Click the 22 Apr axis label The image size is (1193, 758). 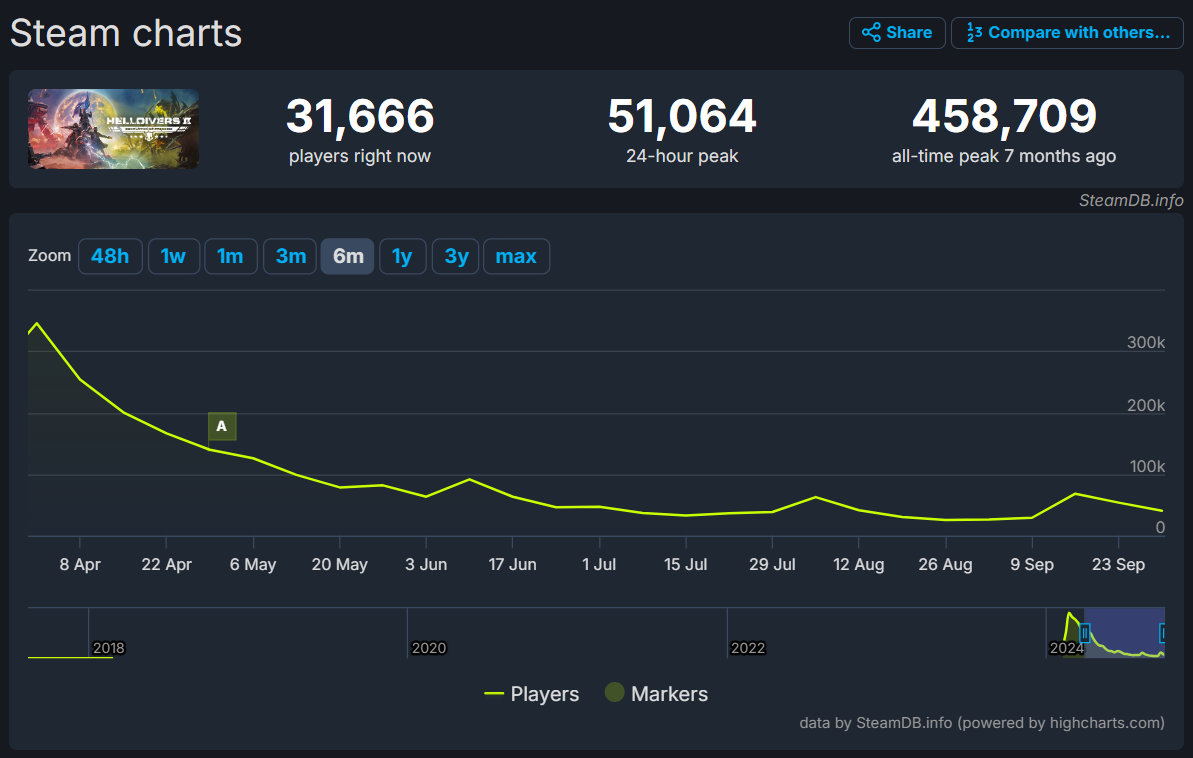click(167, 565)
